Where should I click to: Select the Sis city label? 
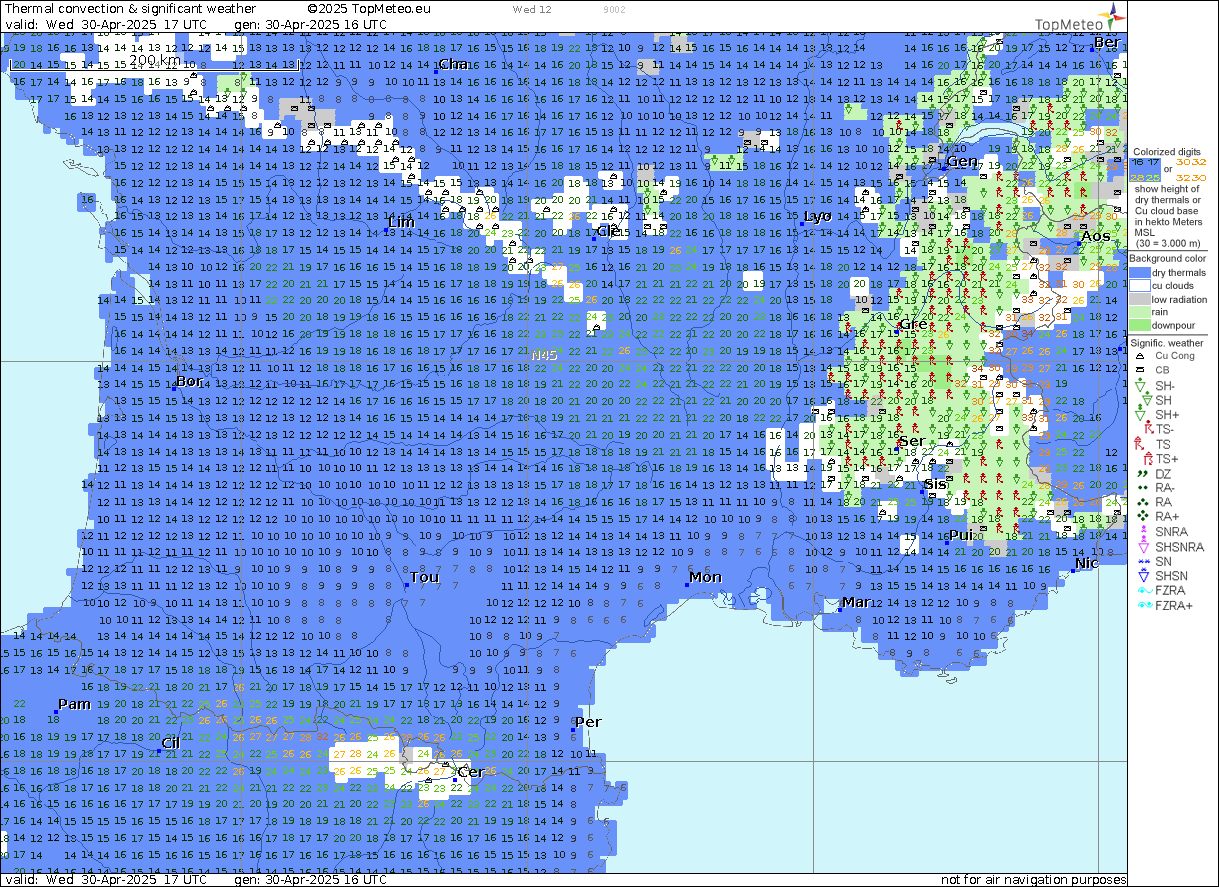click(935, 485)
